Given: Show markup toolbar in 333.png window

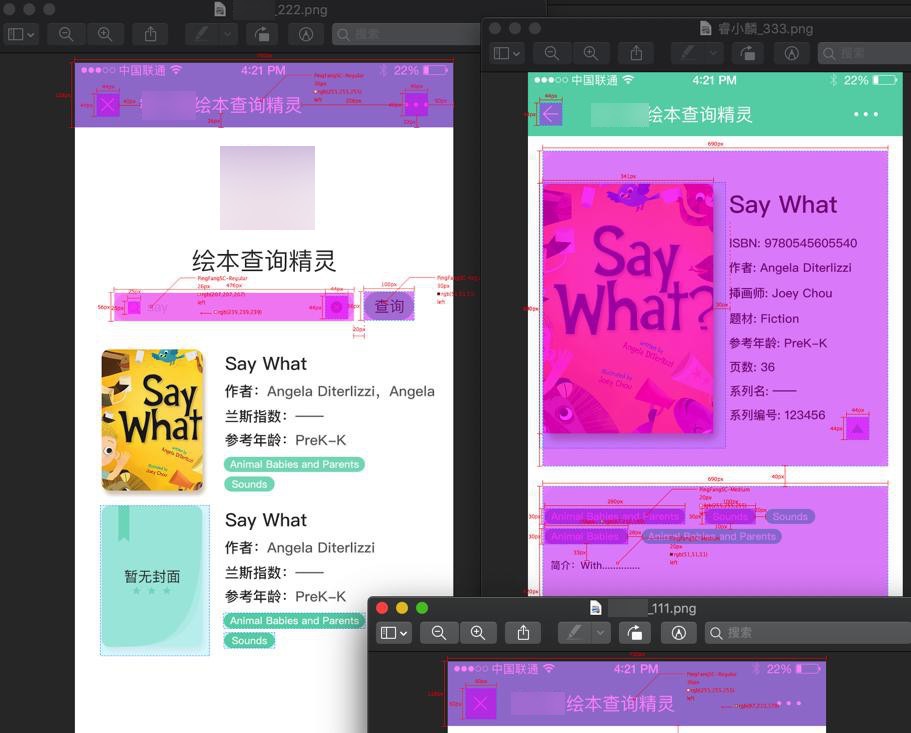Looking at the screenshot, I should (792, 53).
